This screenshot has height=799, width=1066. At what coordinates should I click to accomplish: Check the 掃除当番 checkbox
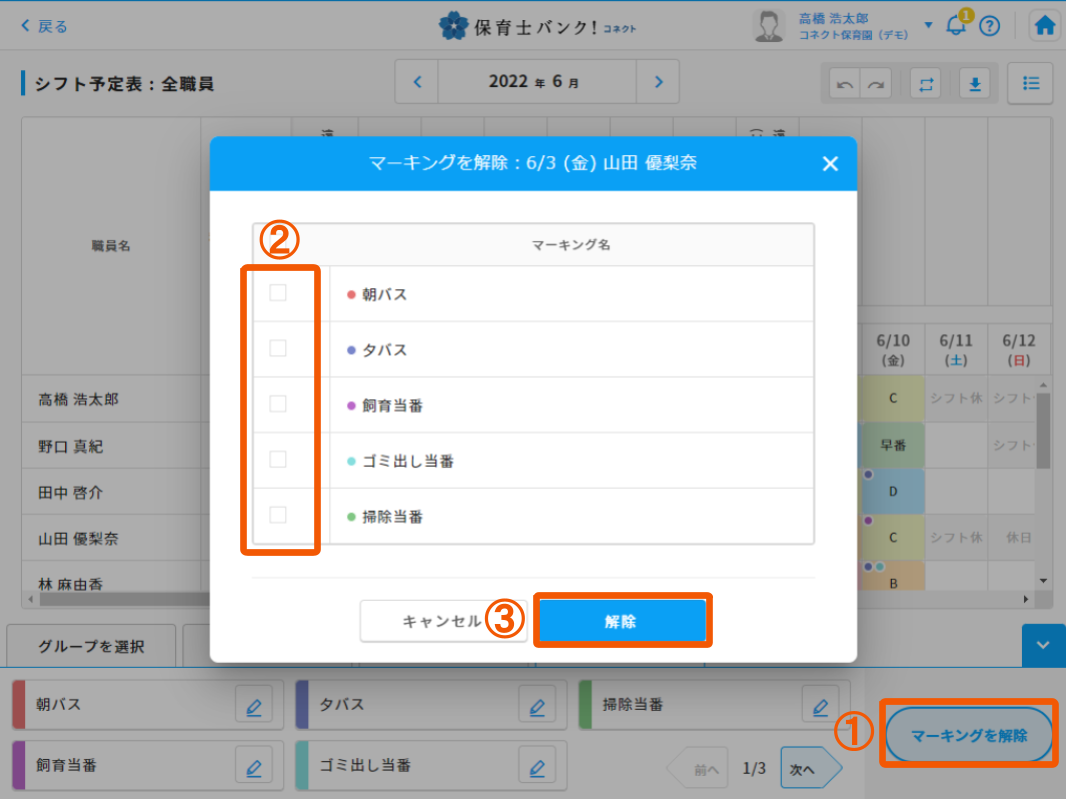pyautogui.click(x=278, y=515)
